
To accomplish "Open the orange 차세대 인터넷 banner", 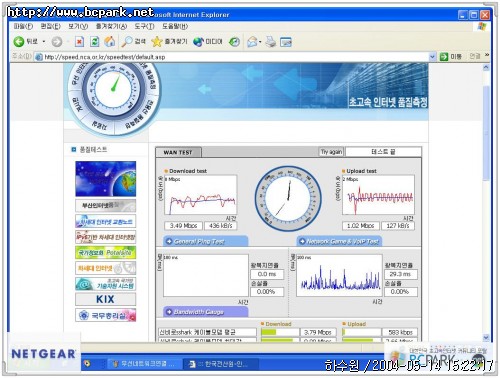I will (x=106, y=268).
